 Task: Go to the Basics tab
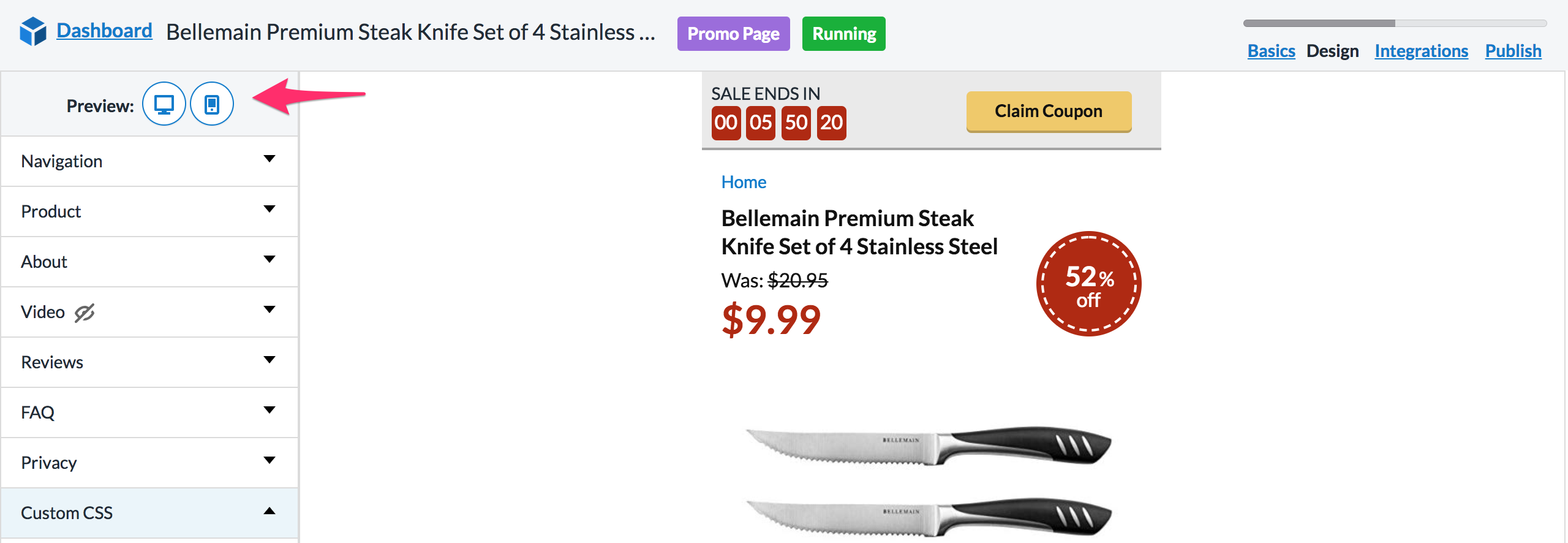pyautogui.click(x=1271, y=51)
